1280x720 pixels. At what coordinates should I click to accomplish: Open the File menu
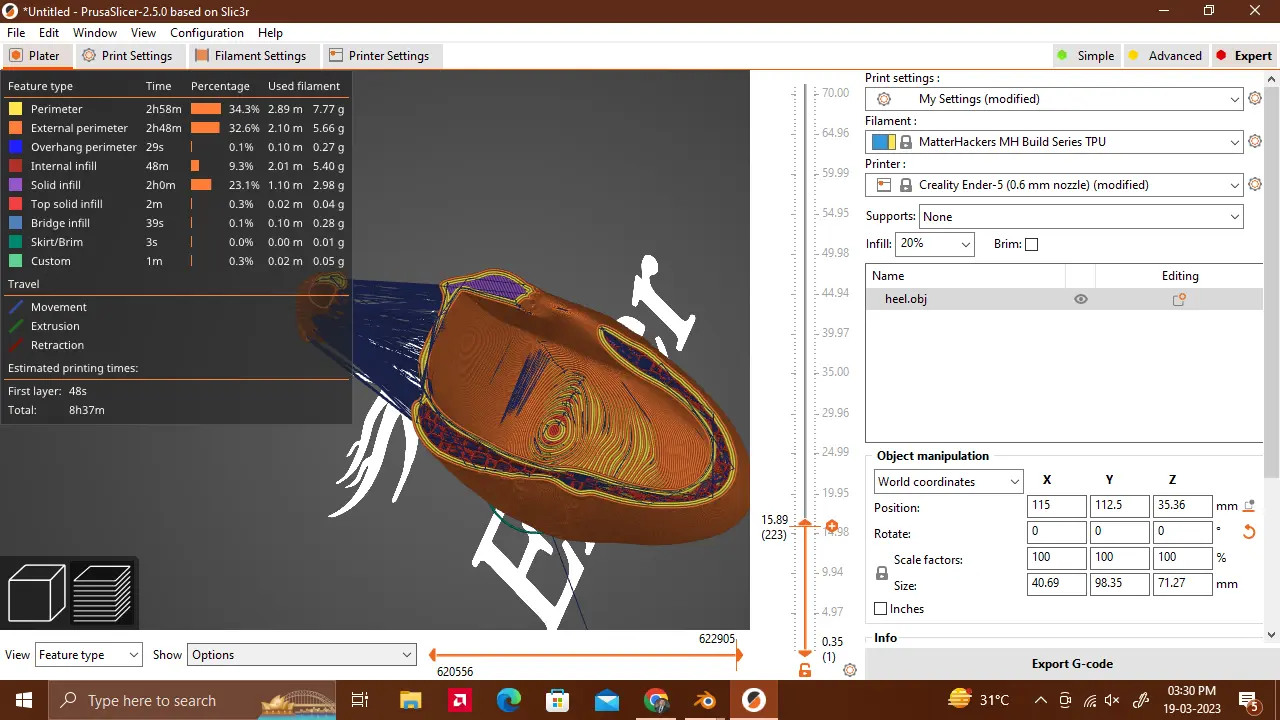(16, 33)
